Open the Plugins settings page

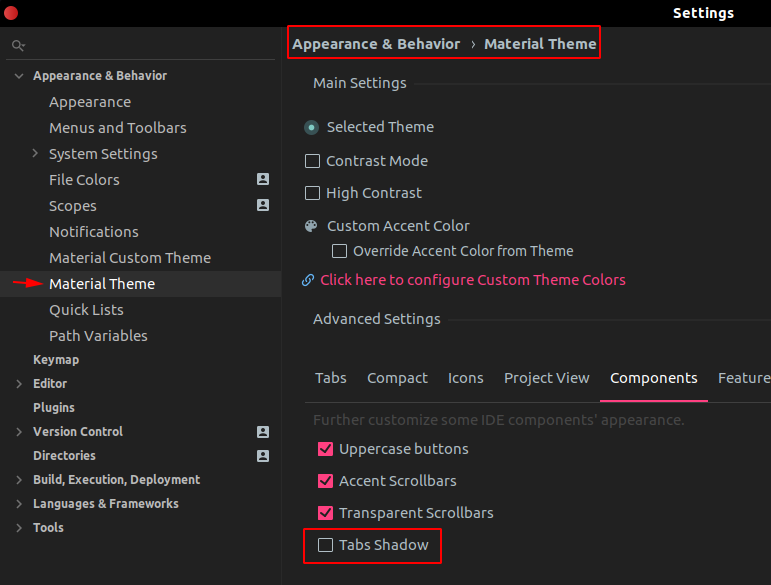(54, 408)
